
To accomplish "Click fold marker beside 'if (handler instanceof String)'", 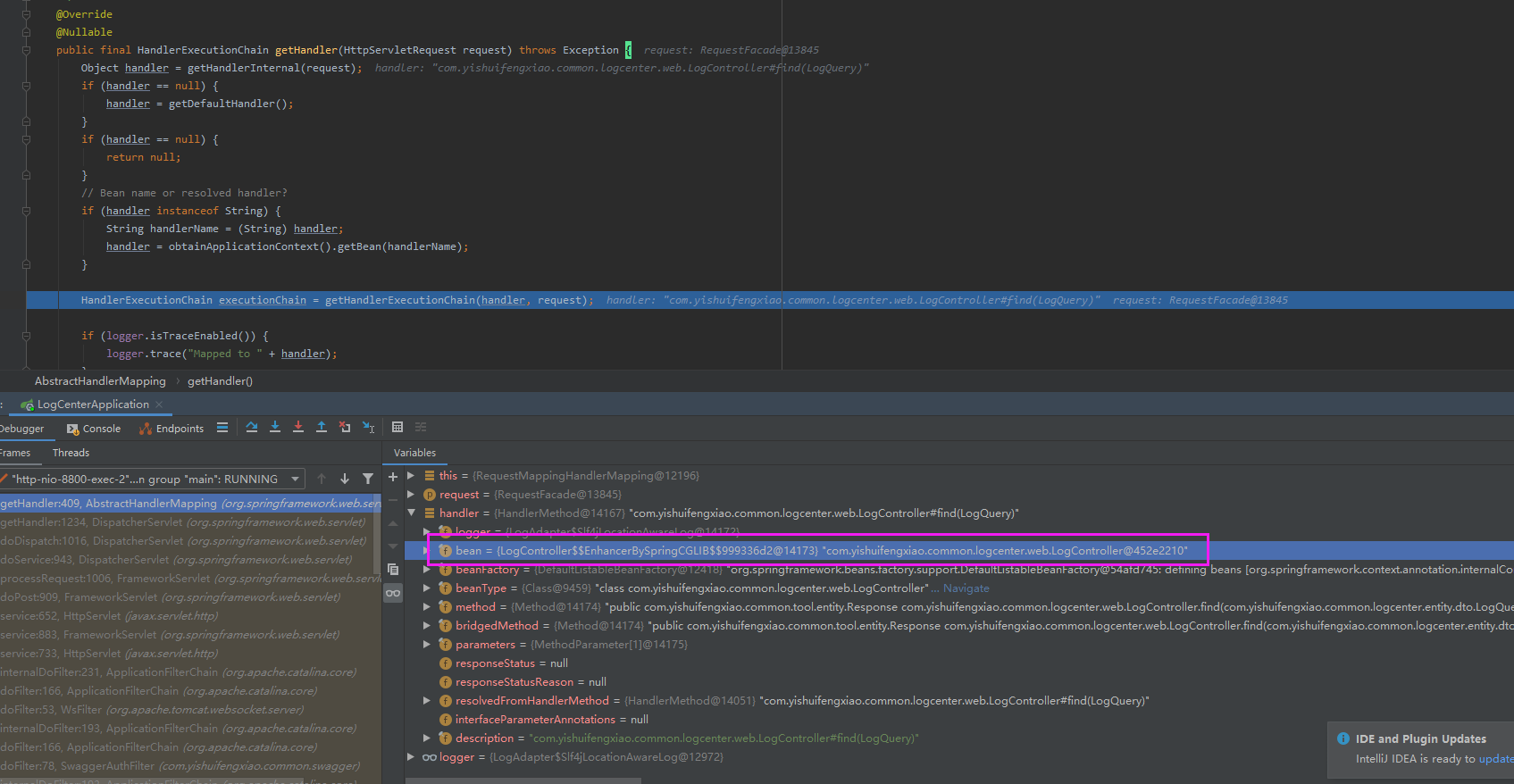I will point(26,211).
